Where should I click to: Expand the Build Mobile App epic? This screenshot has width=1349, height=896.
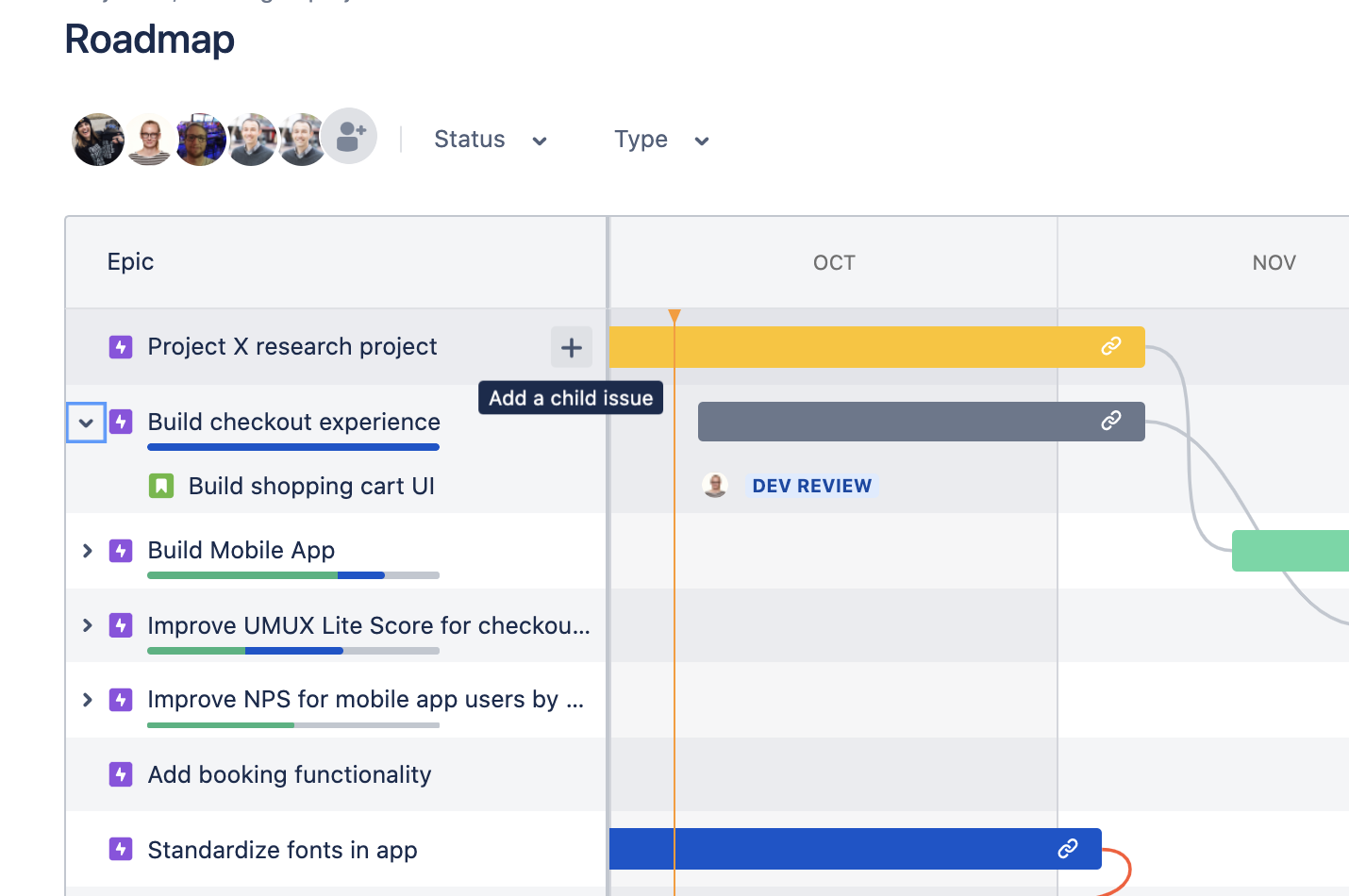point(86,550)
